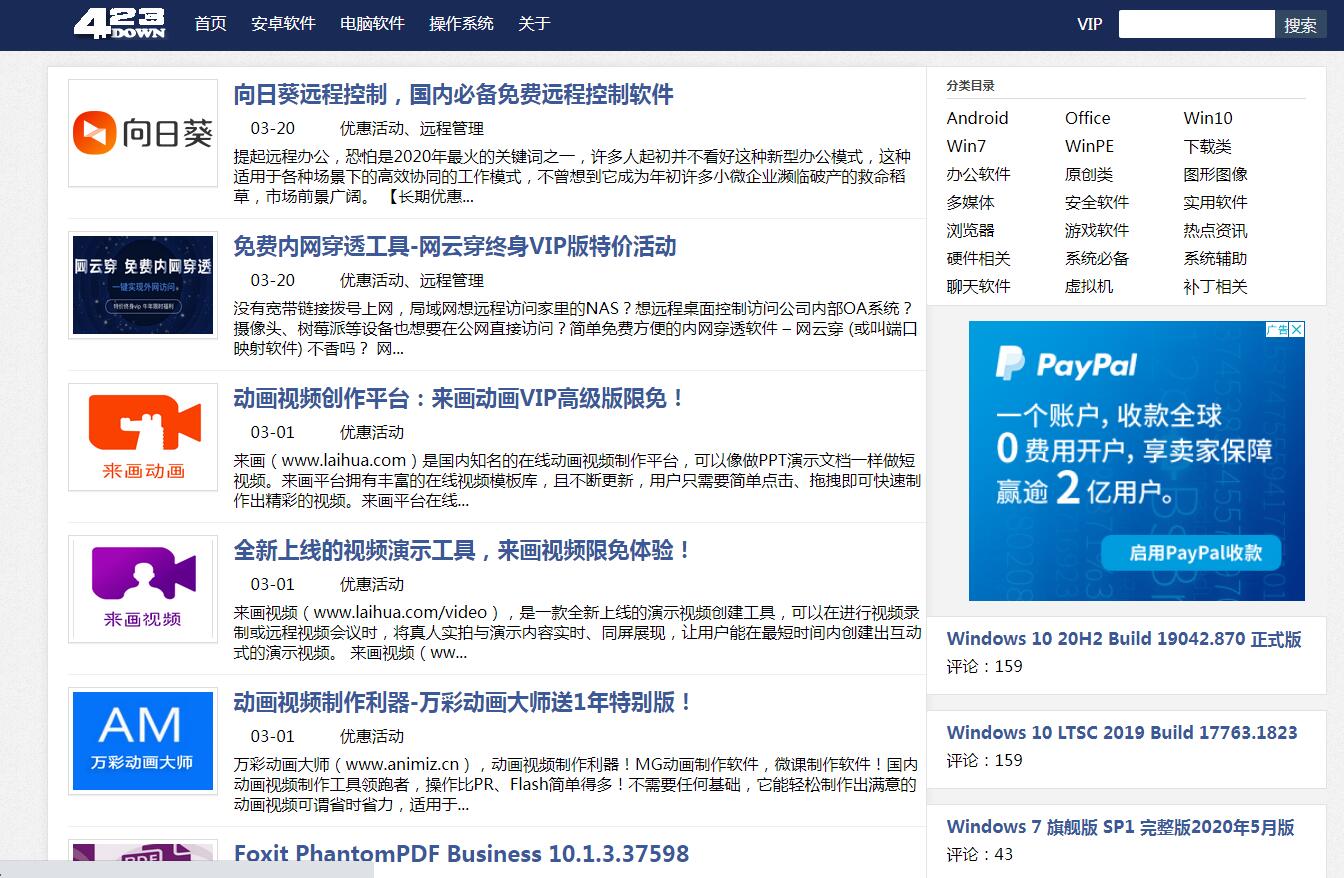Viewport: 1344px width, 878px height.
Task: Open the 来画视频 purple logo thumbnail
Action: 143,589
